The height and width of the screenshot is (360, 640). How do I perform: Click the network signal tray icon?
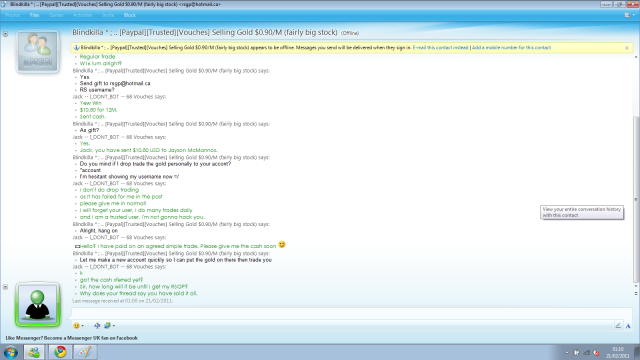(x=587, y=353)
